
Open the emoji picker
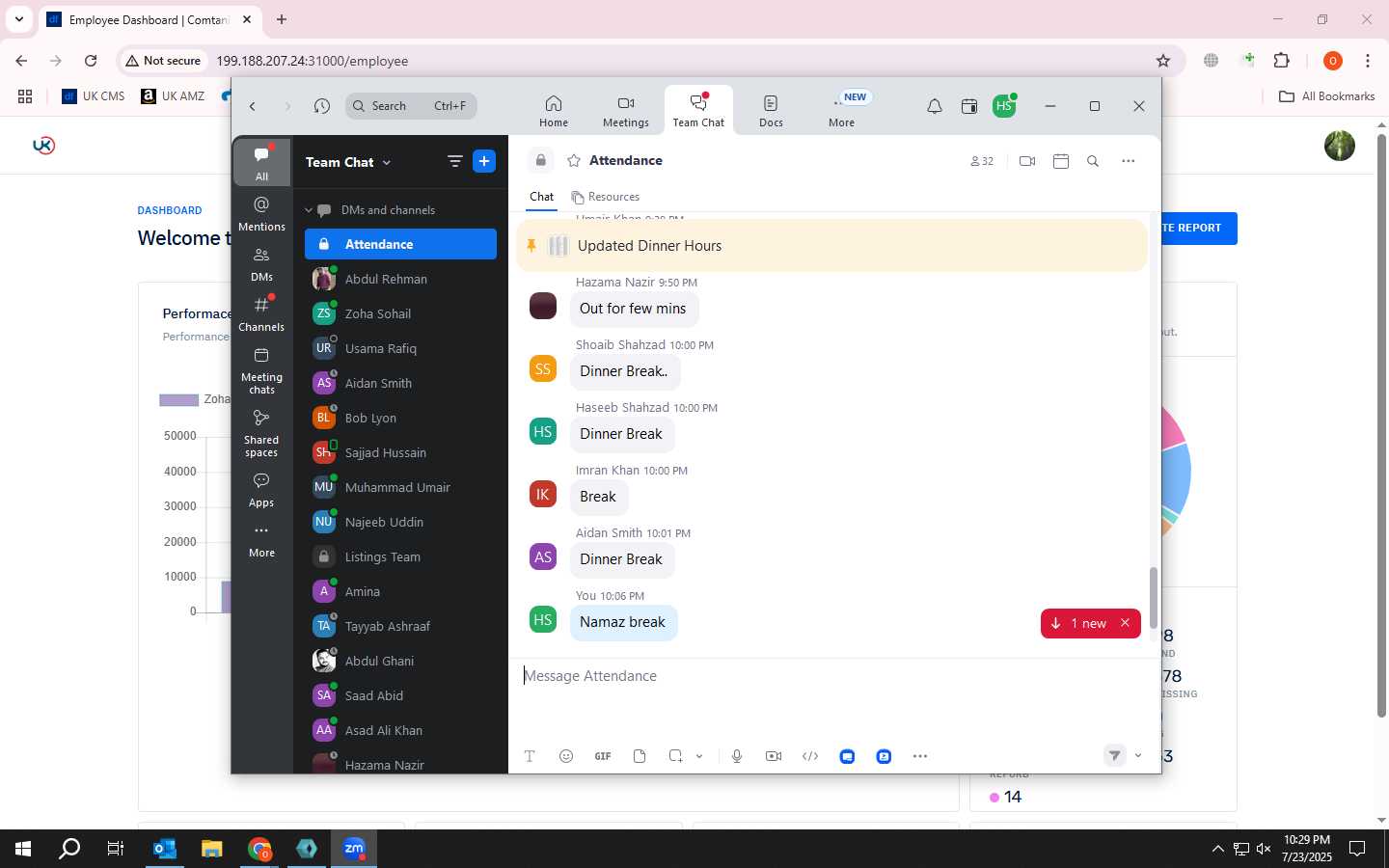[x=566, y=756]
